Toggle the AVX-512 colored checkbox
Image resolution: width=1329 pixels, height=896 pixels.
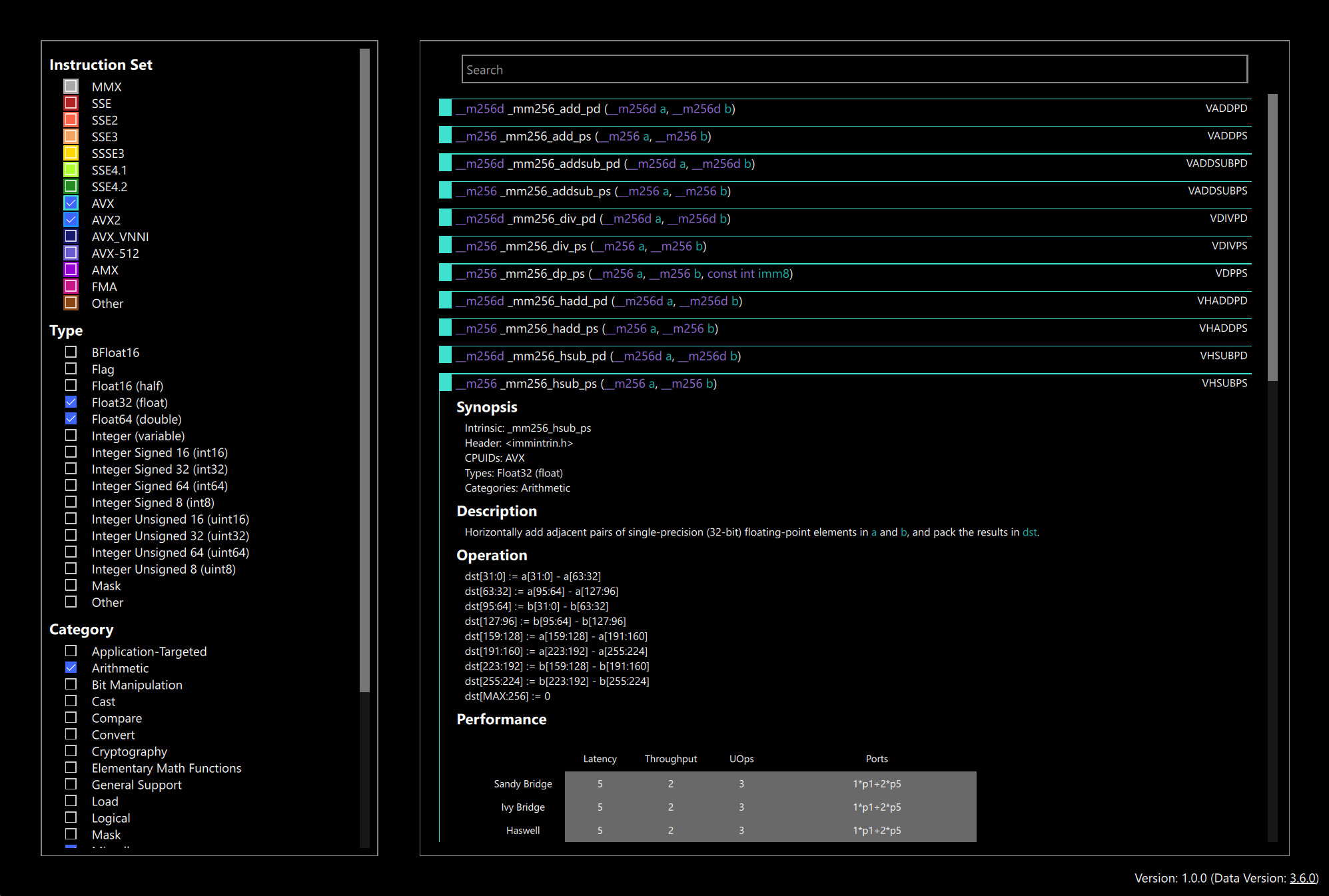tap(71, 253)
